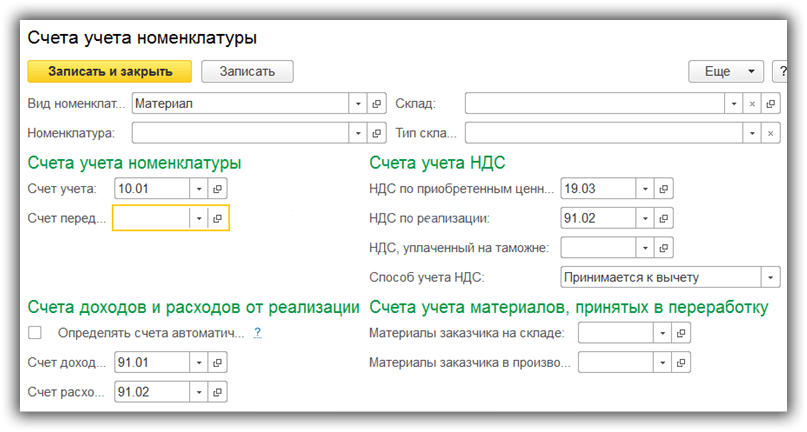Expand the Номенклатура dropdown arrow

click(x=358, y=133)
